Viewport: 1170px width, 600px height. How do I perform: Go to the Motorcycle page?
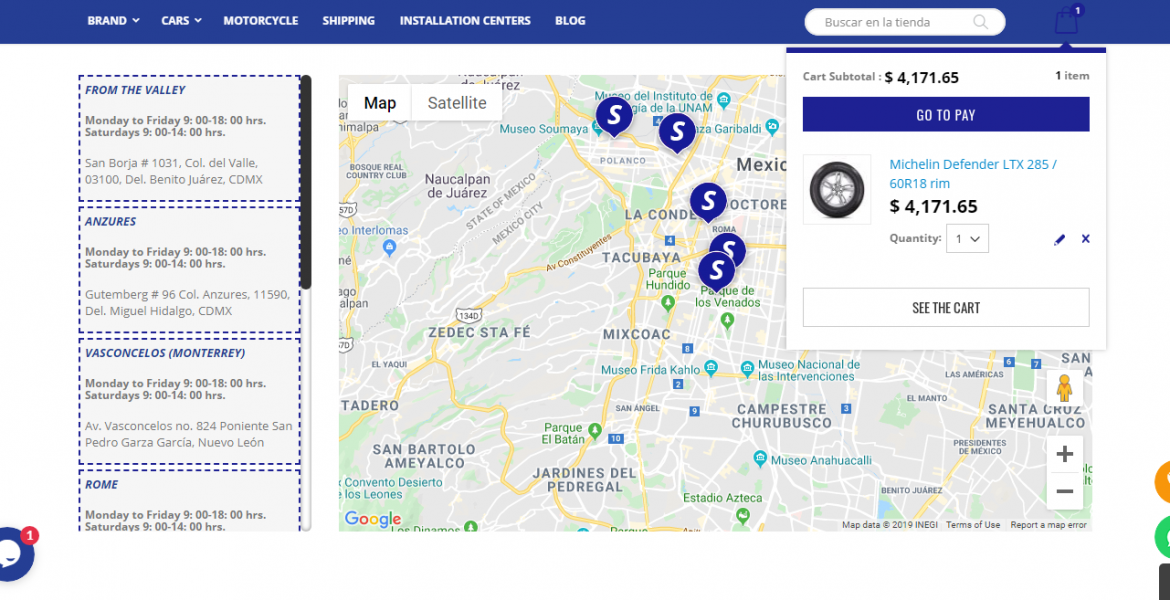tap(260, 21)
